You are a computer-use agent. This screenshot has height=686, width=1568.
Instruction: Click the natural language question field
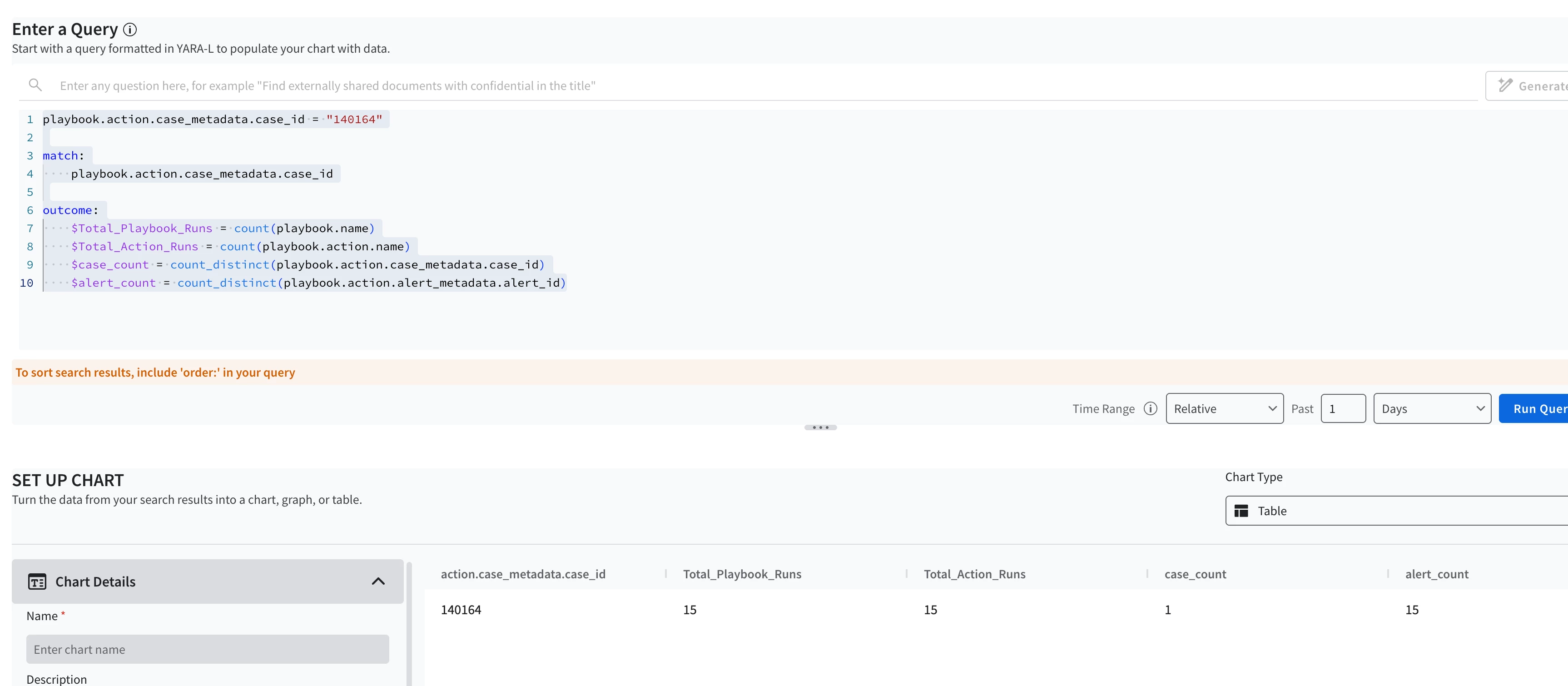point(730,86)
